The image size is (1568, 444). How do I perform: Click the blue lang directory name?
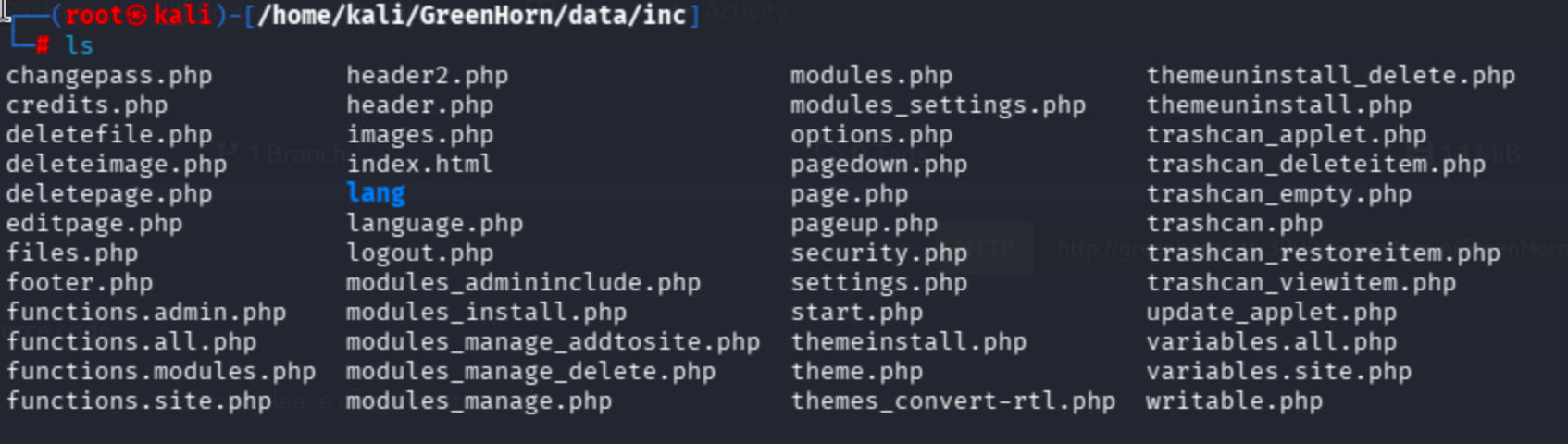tap(376, 193)
